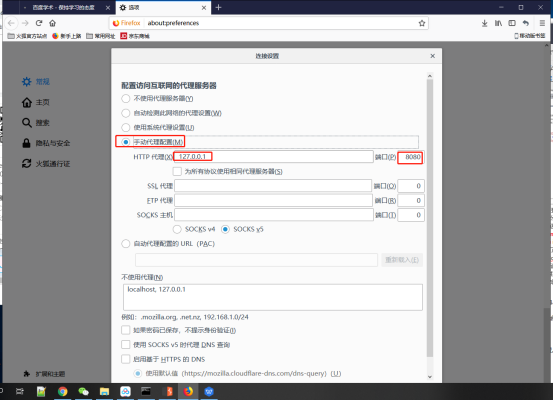Image resolution: width=554 pixels, height=401 pixels.
Task: Open the 新手上路 bookmark
Action: tap(66, 36)
